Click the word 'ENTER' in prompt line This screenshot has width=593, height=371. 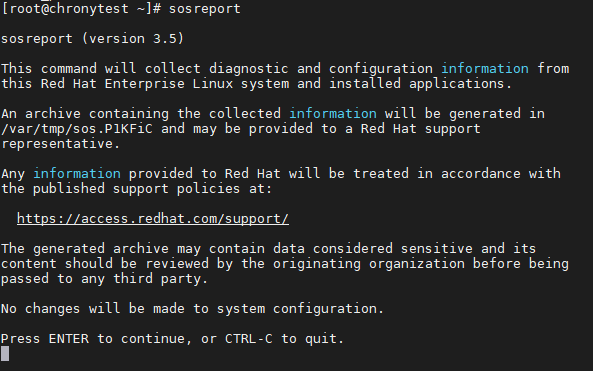[x=69, y=338]
